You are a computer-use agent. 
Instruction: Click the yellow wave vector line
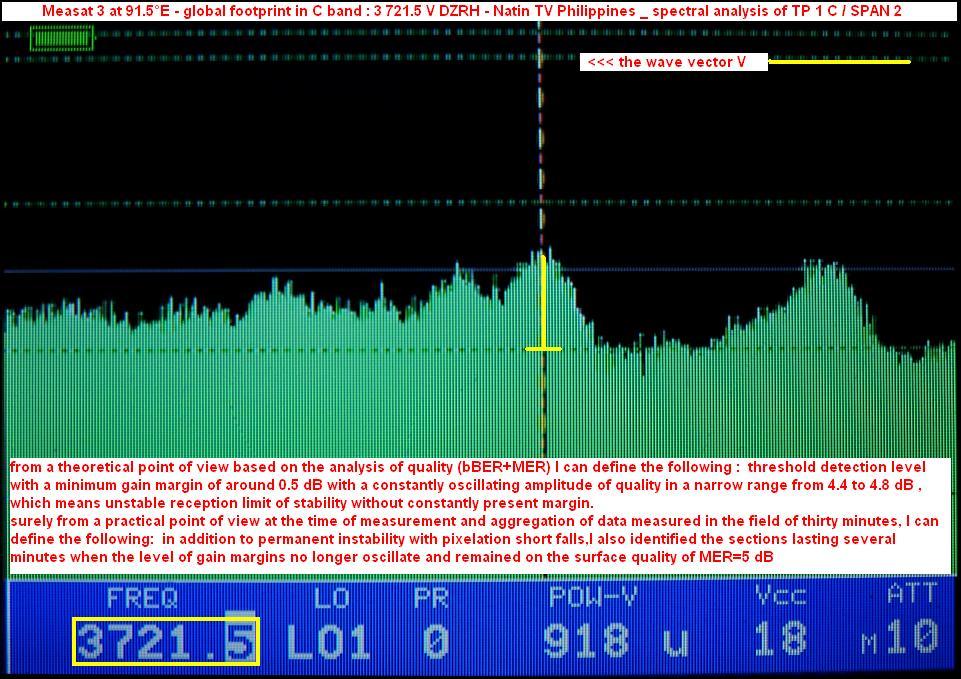839,62
